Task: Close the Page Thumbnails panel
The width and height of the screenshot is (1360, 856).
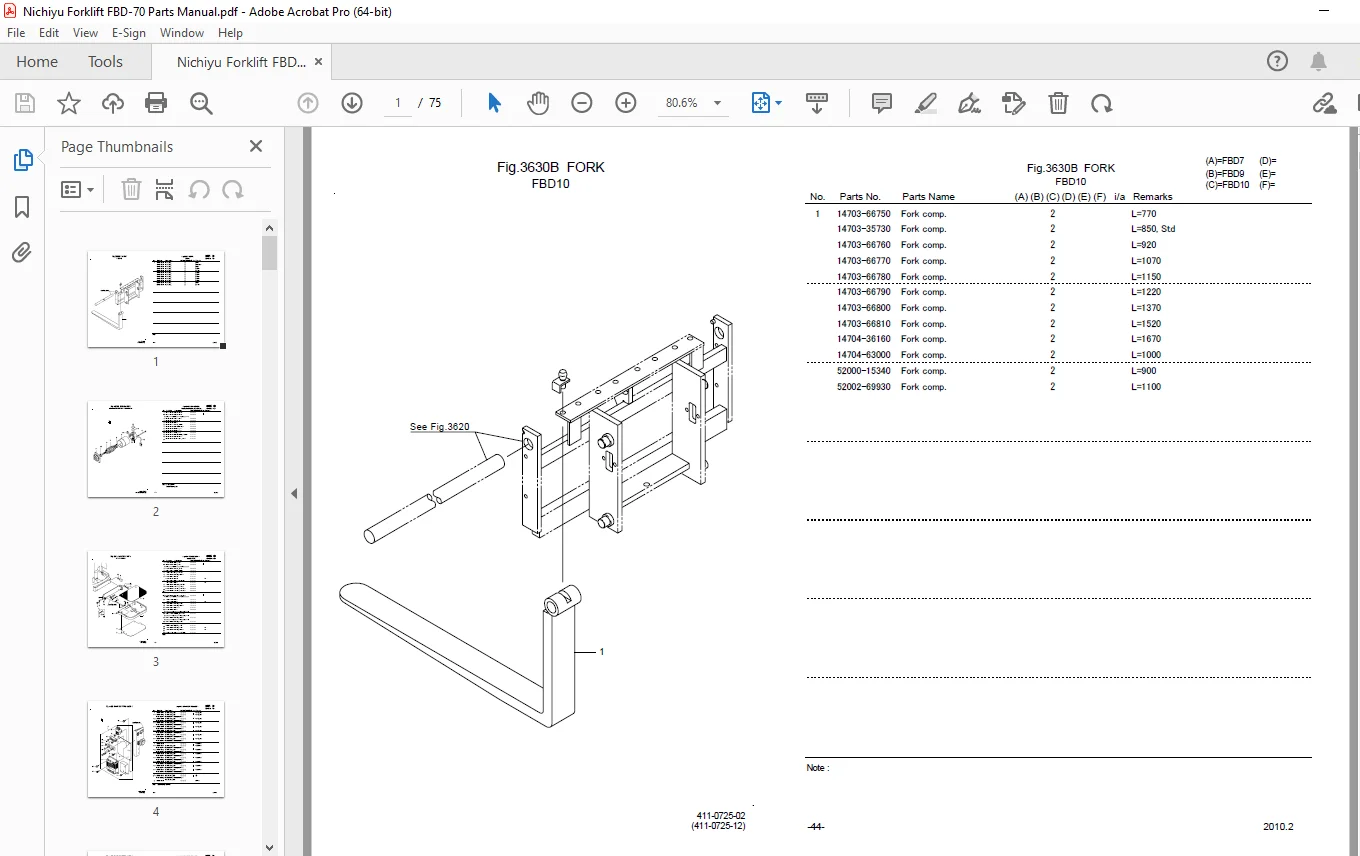Action: [x=256, y=146]
